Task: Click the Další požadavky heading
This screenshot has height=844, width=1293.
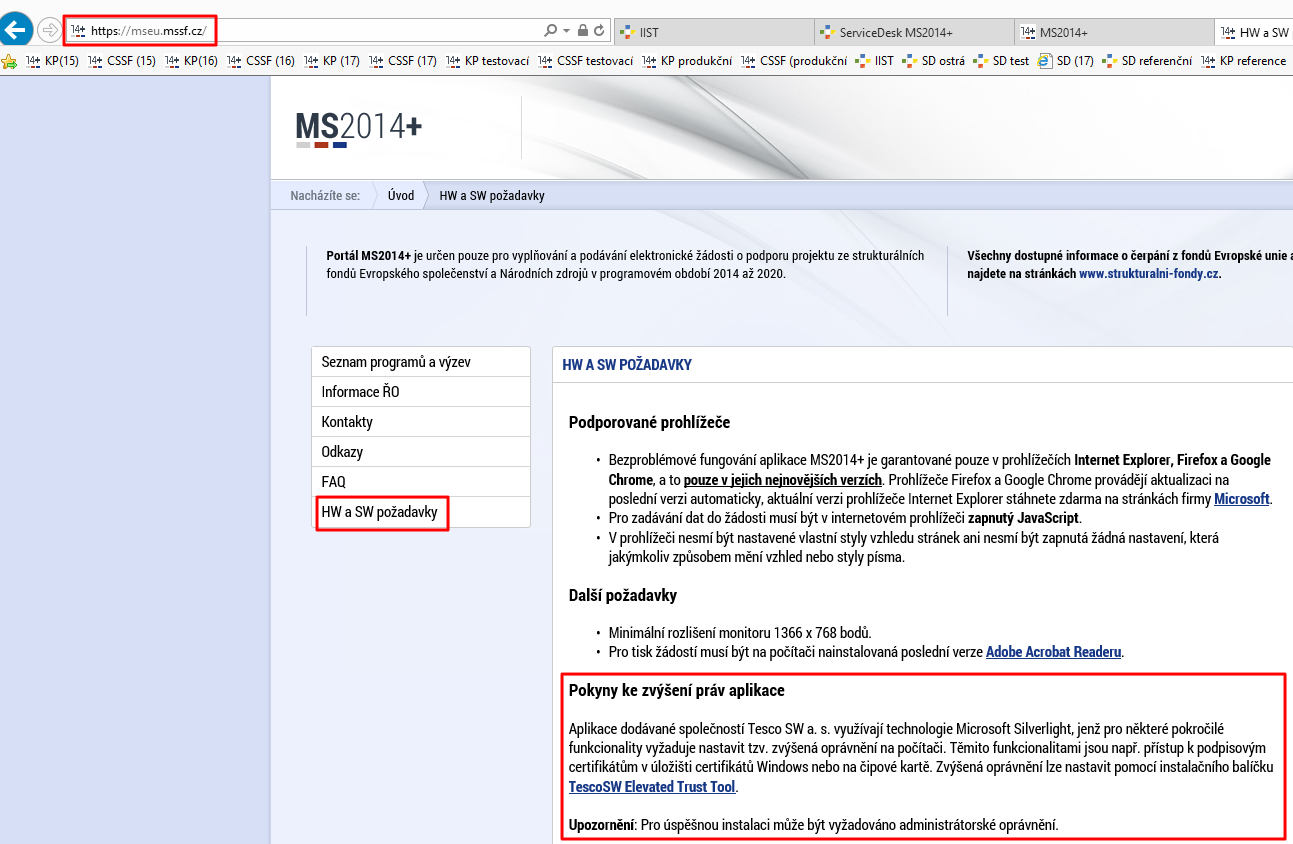Action: click(x=623, y=595)
